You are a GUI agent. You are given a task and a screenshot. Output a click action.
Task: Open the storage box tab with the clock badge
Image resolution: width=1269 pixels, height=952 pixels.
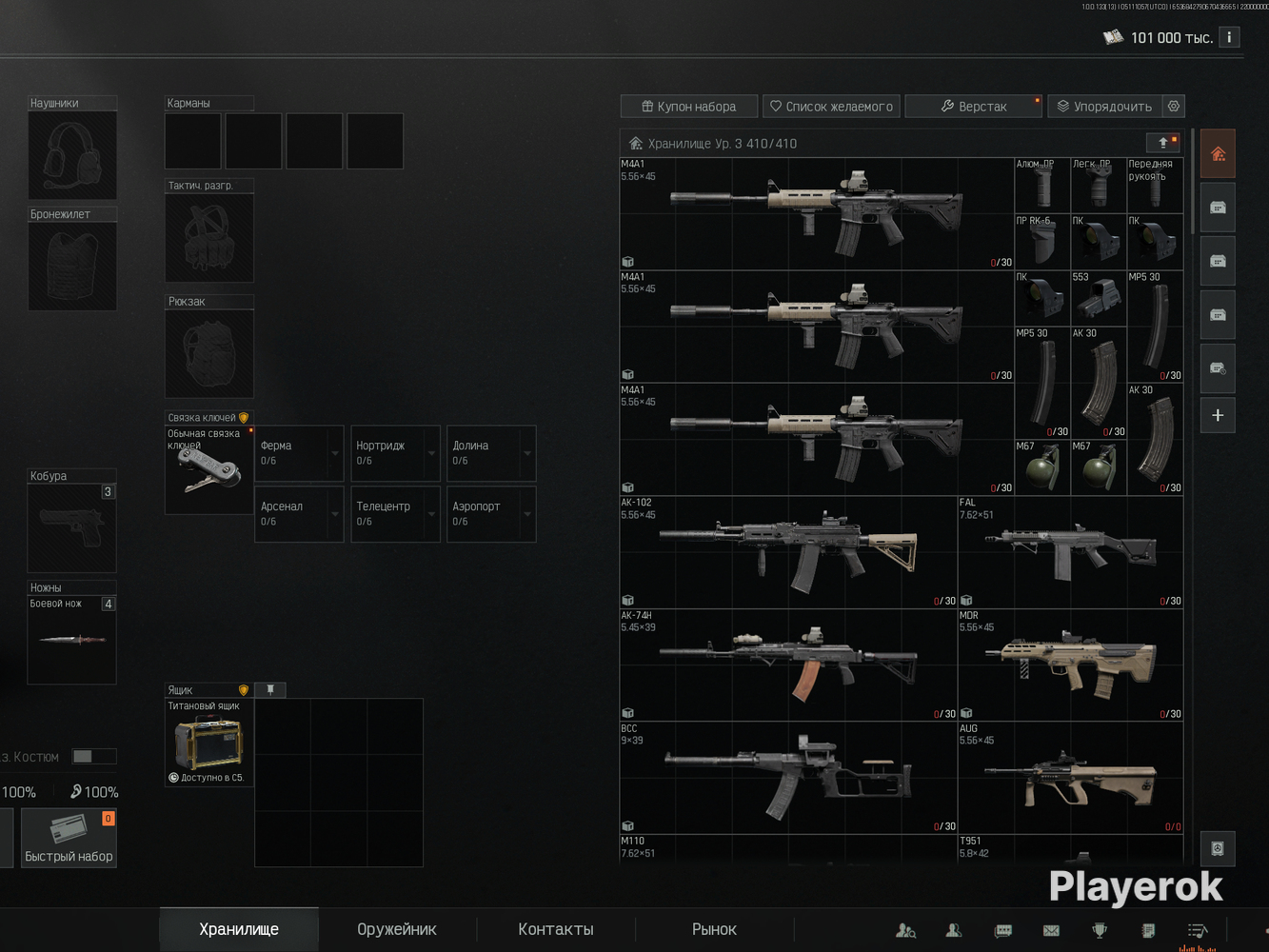tap(1218, 368)
